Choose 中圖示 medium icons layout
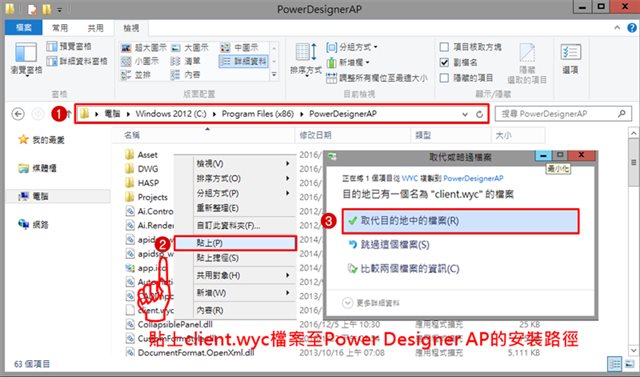Viewport: 640px width, 377px height. coord(240,48)
